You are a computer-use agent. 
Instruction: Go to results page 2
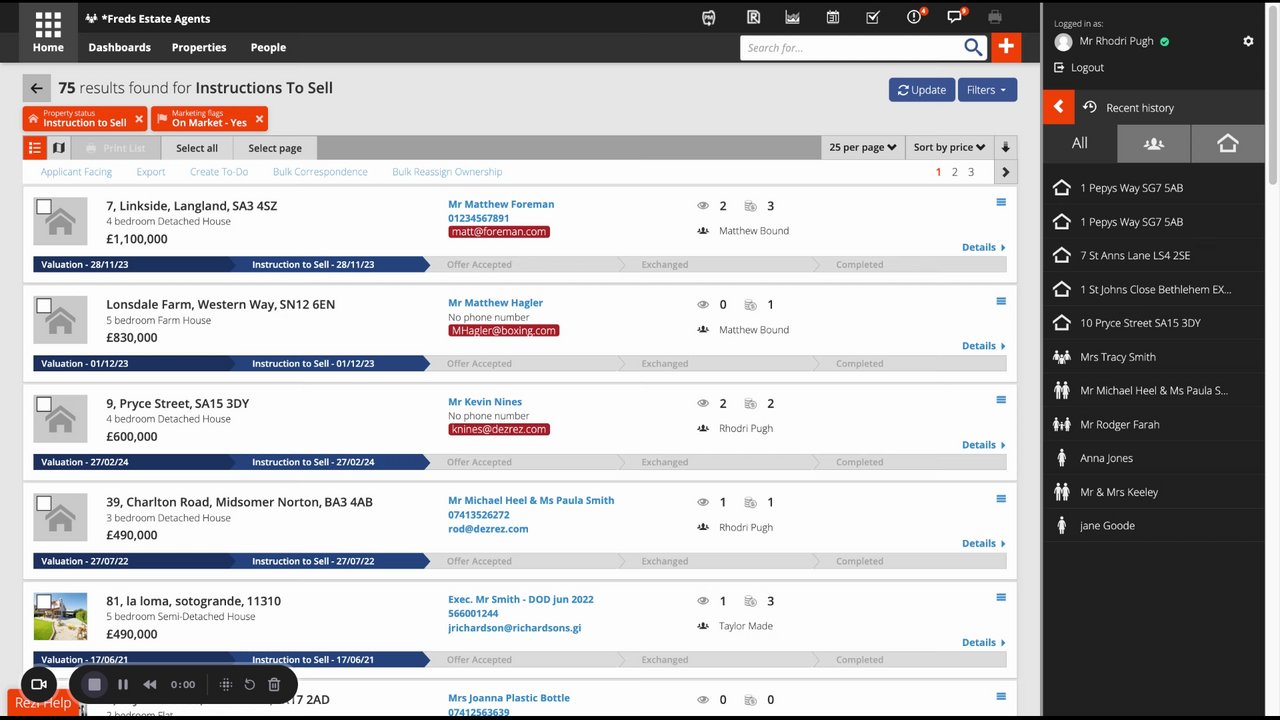955,172
